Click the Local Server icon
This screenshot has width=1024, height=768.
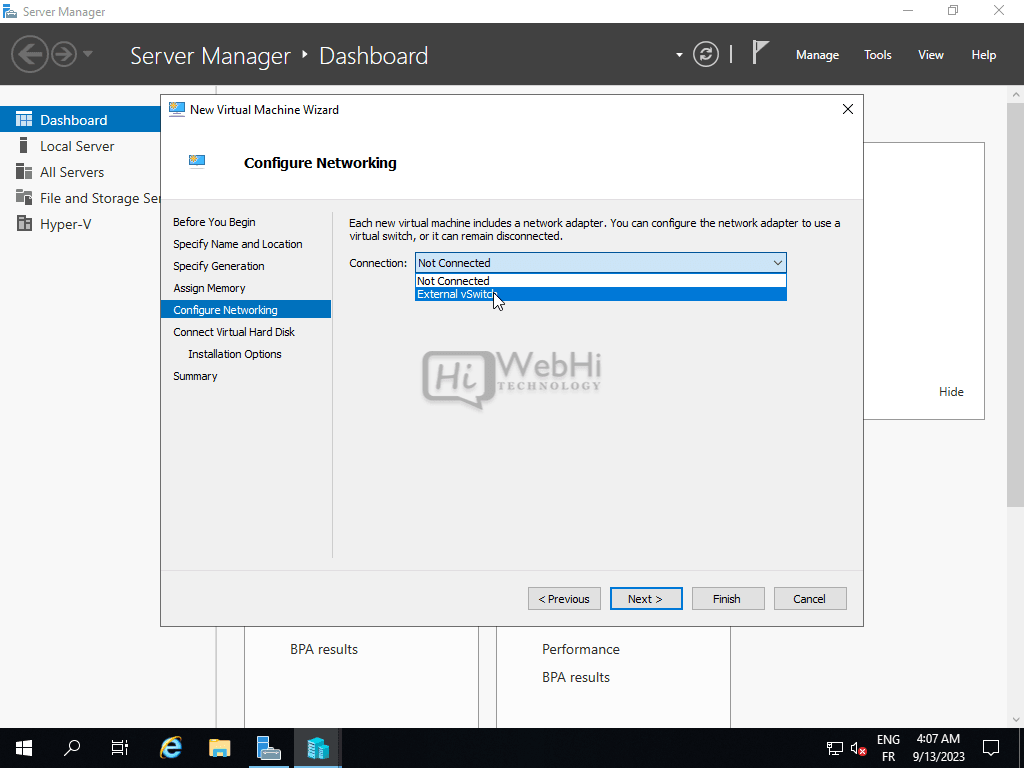click(x=24, y=145)
